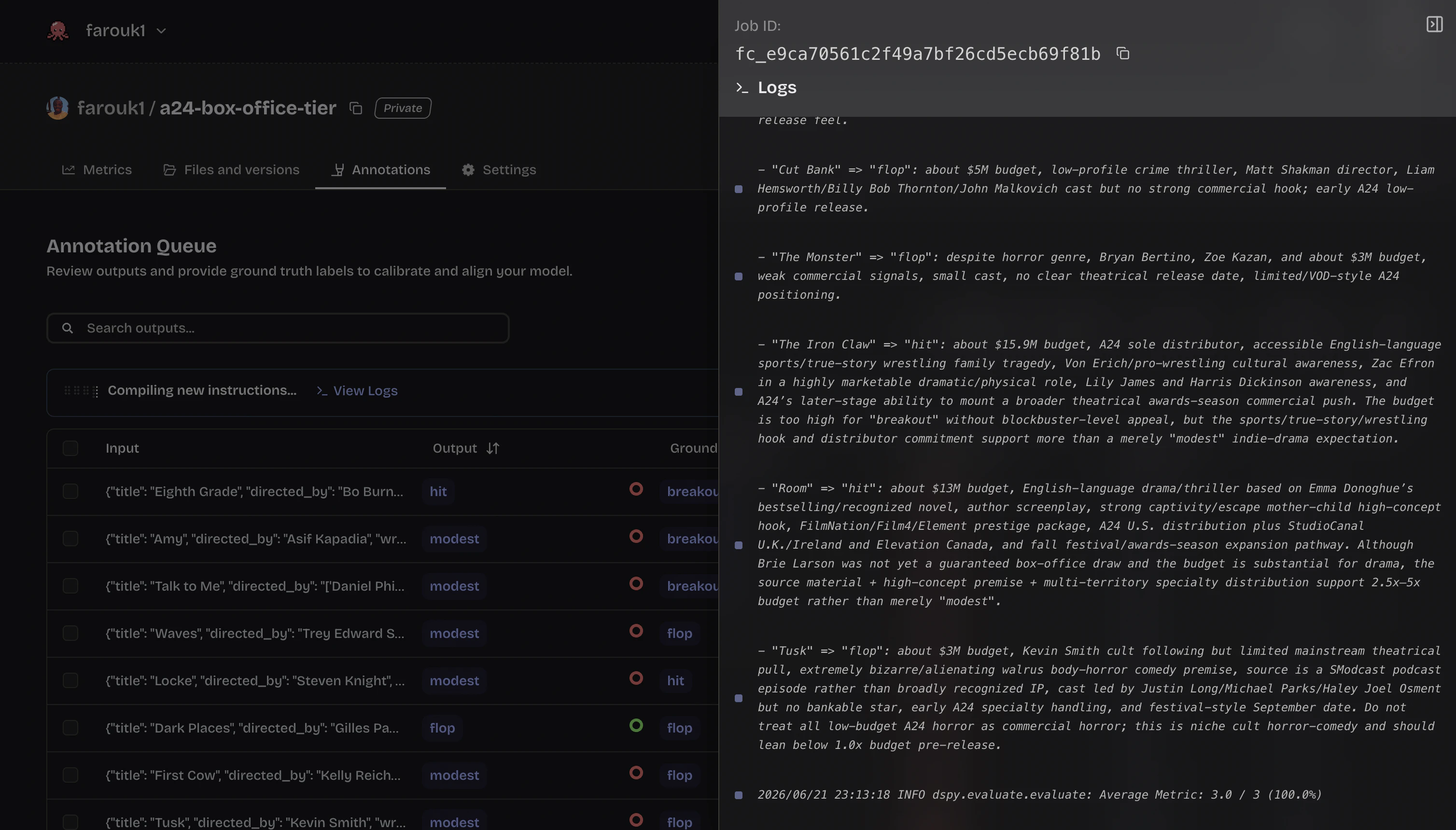Viewport: 1456px width, 830px height.
Task: Click the log bullet beside Tusk log entry
Action: click(739, 698)
